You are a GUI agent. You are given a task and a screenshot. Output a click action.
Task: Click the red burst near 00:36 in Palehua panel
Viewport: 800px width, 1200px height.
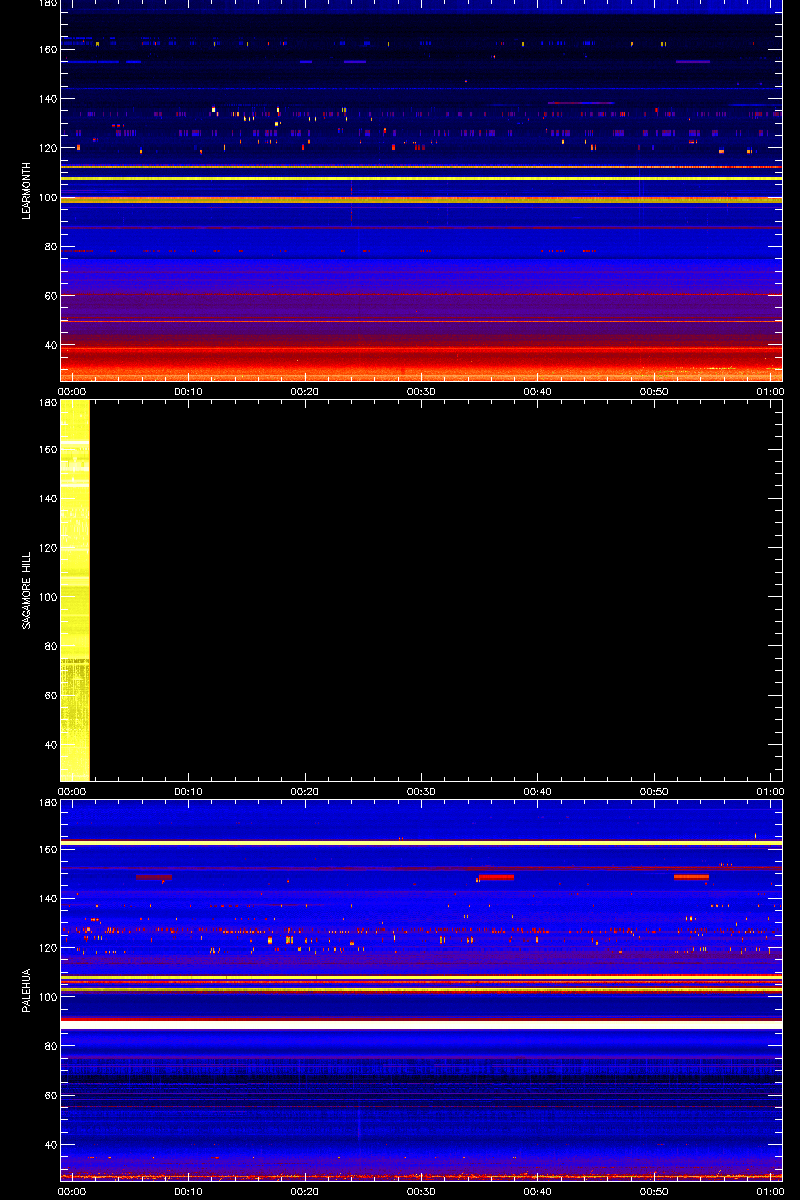[496, 877]
